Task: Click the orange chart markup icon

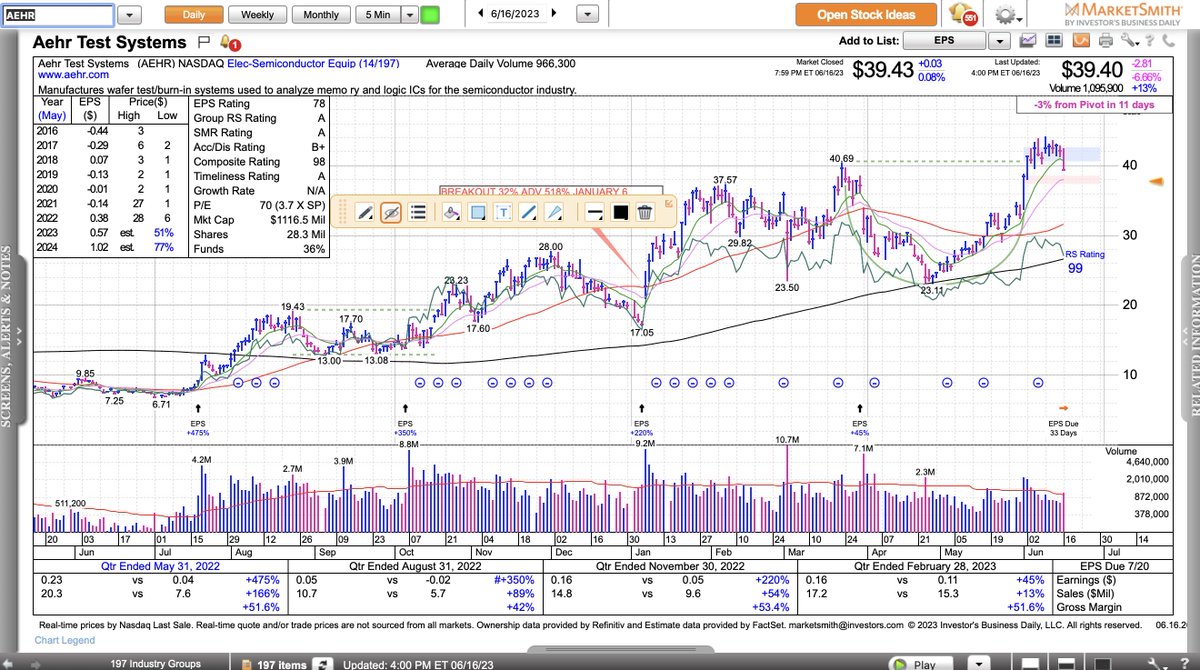Action: tap(1080, 41)
